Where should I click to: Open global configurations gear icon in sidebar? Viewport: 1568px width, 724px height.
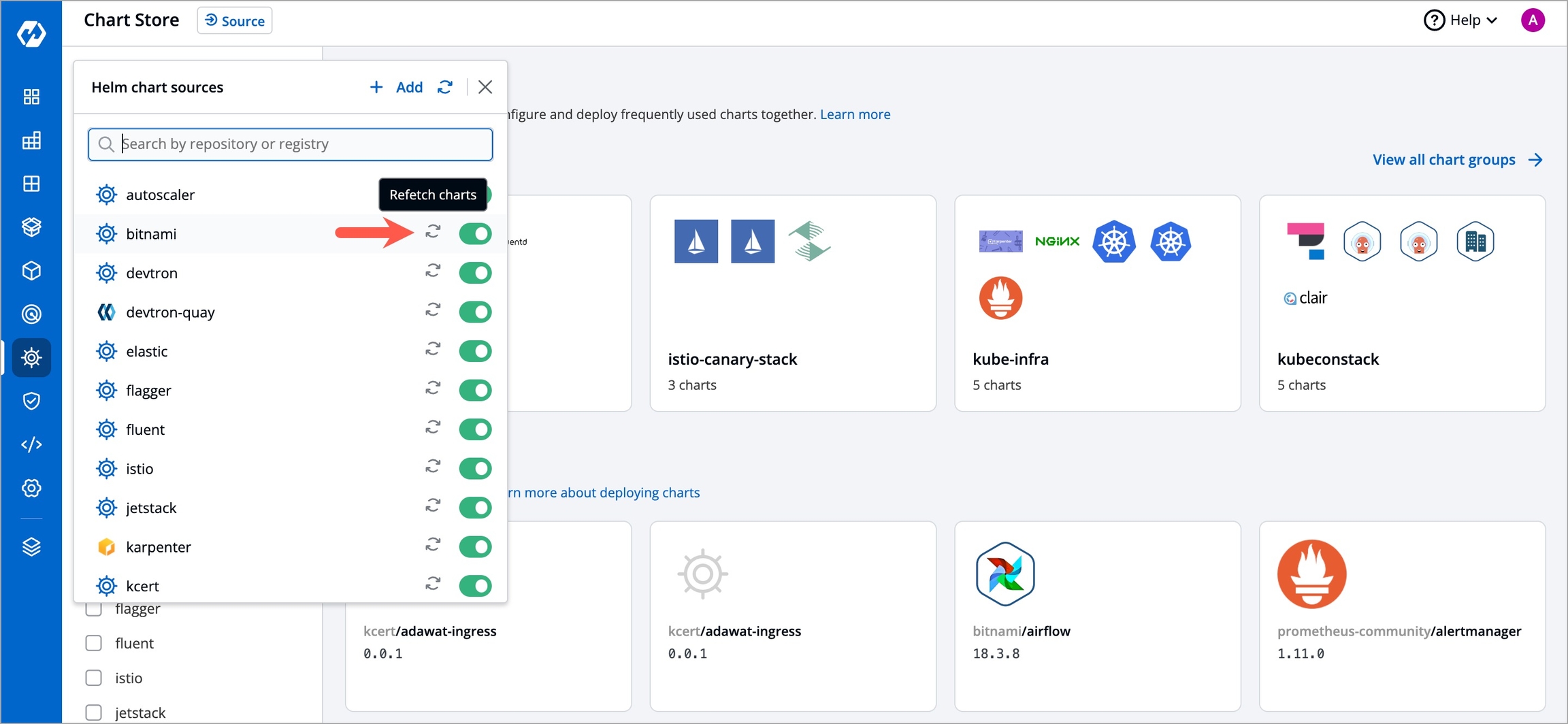31,488
